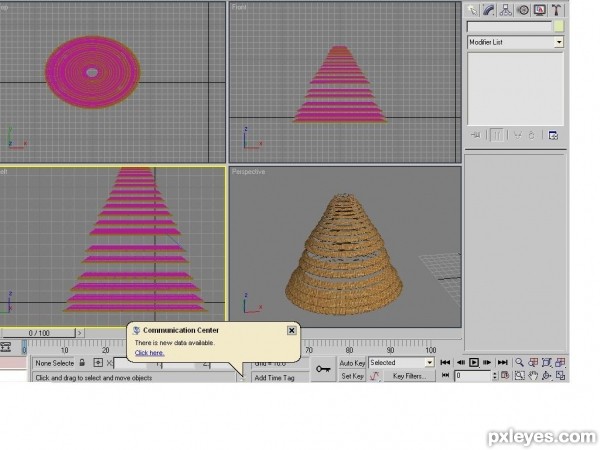
Task: Click frame 80 on the timeline
Action: tap(349, 350)
